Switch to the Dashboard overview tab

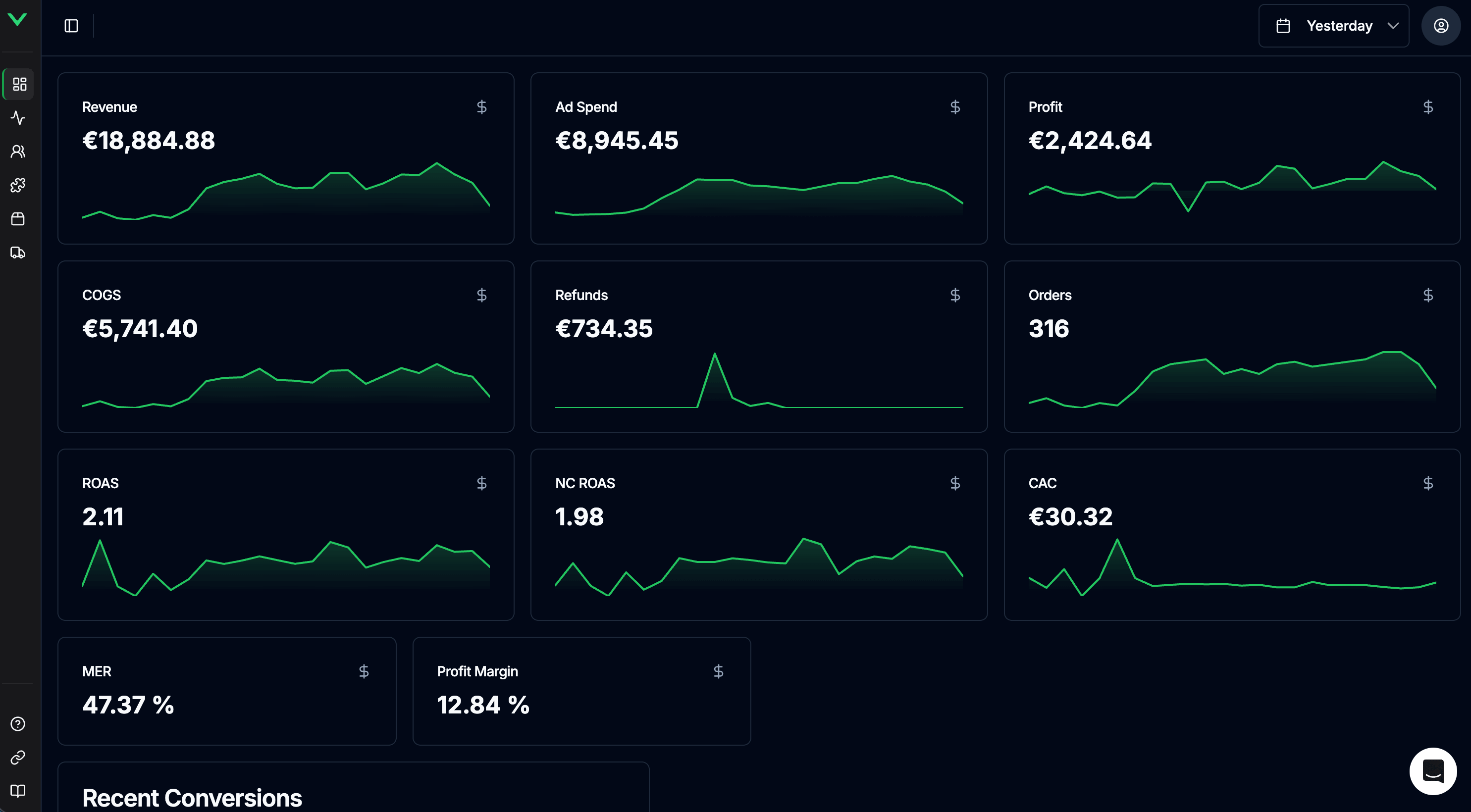18,84
